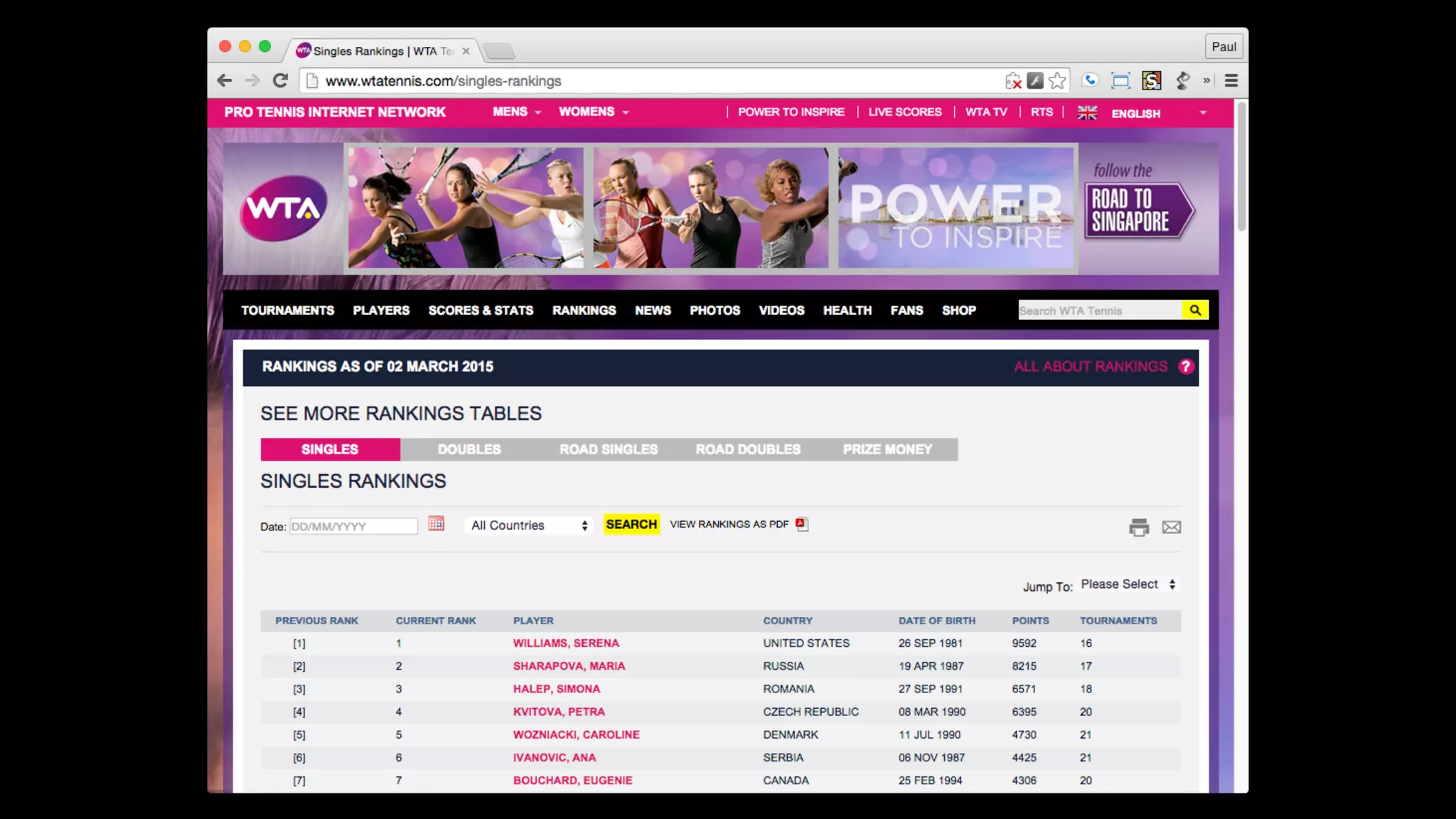Open the Tournaments navigation menu
The width and height of the screenshot is (1456, 819).
(x=287, y=310)
